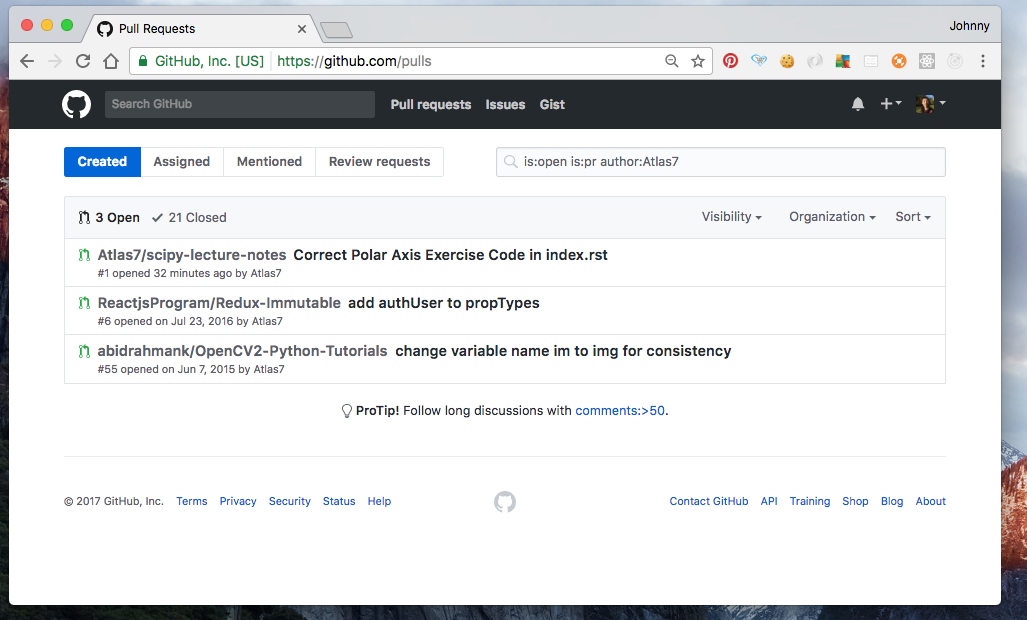This screenshot has width=1027, height=620.
Task: Open the abidrahmank/OpenCV2-Python-Tutorials repository link
Action: [x=242, y=351]
